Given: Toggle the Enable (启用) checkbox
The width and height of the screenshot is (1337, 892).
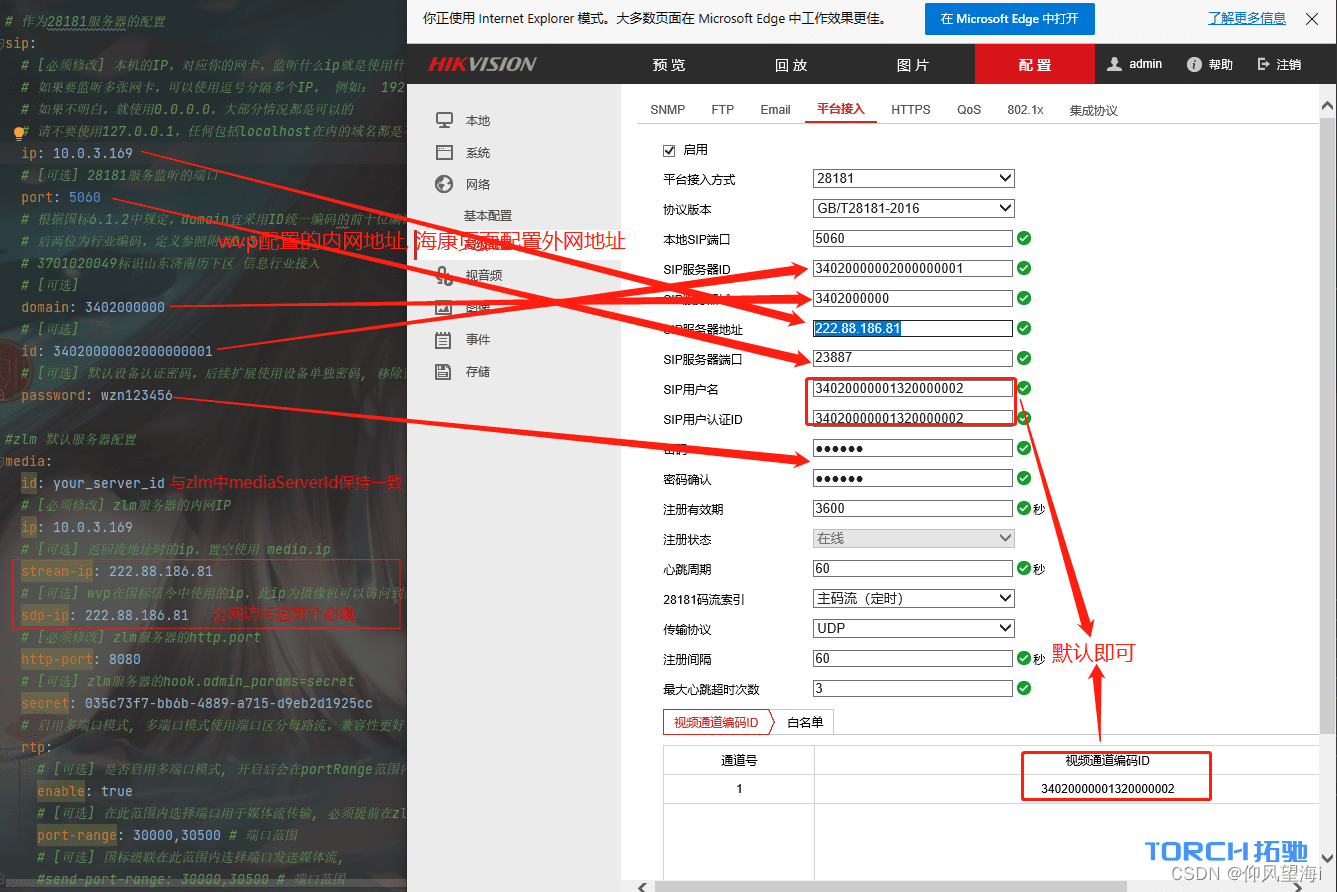Looking at the screenshot, I should pyautogui.click(x=670, y=150).
